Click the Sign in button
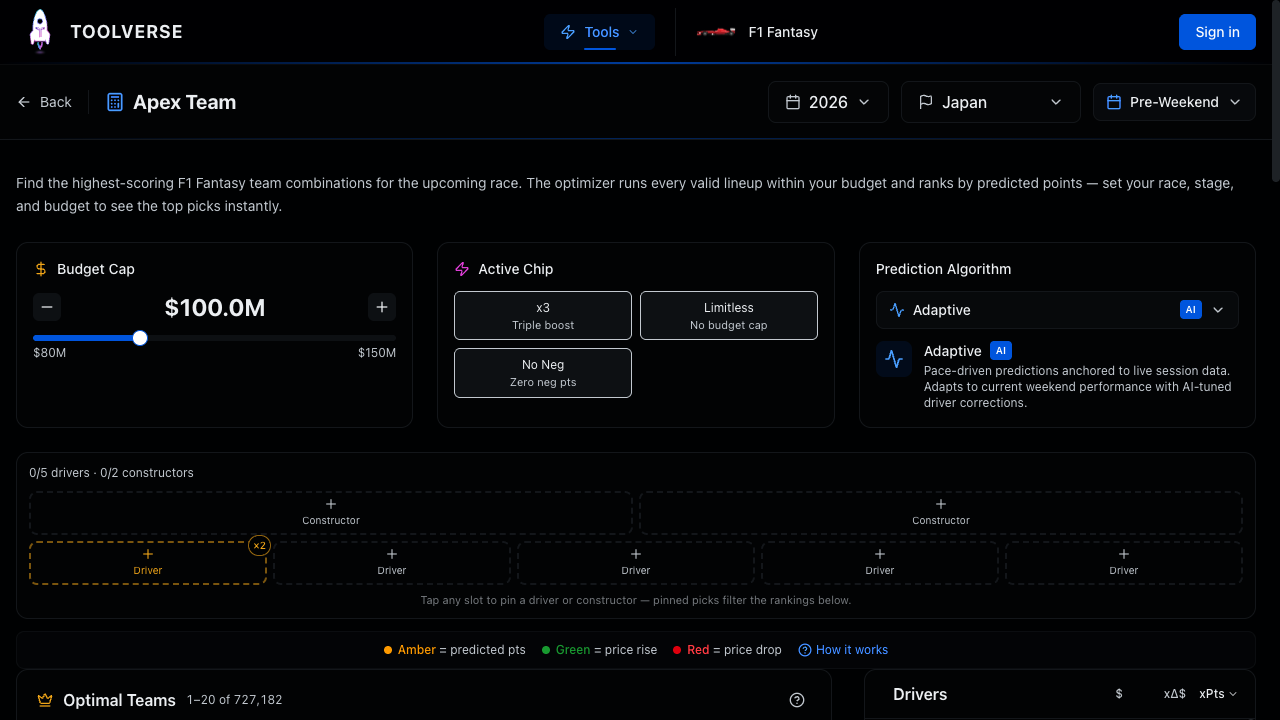The width and height of the screenshot is (1280, 720). (1217, 32)
